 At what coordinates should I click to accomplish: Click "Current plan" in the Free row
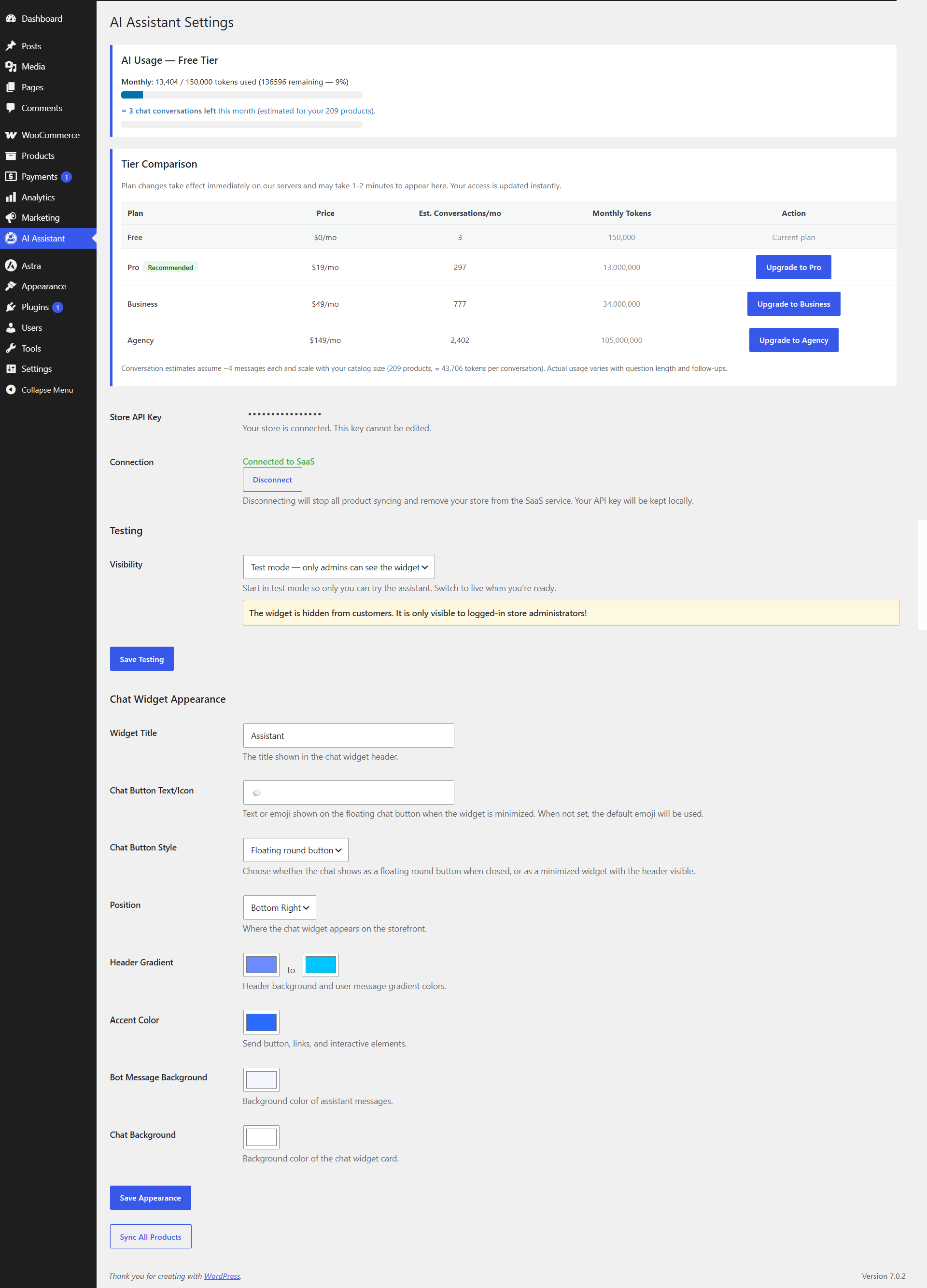coord(793,238)
